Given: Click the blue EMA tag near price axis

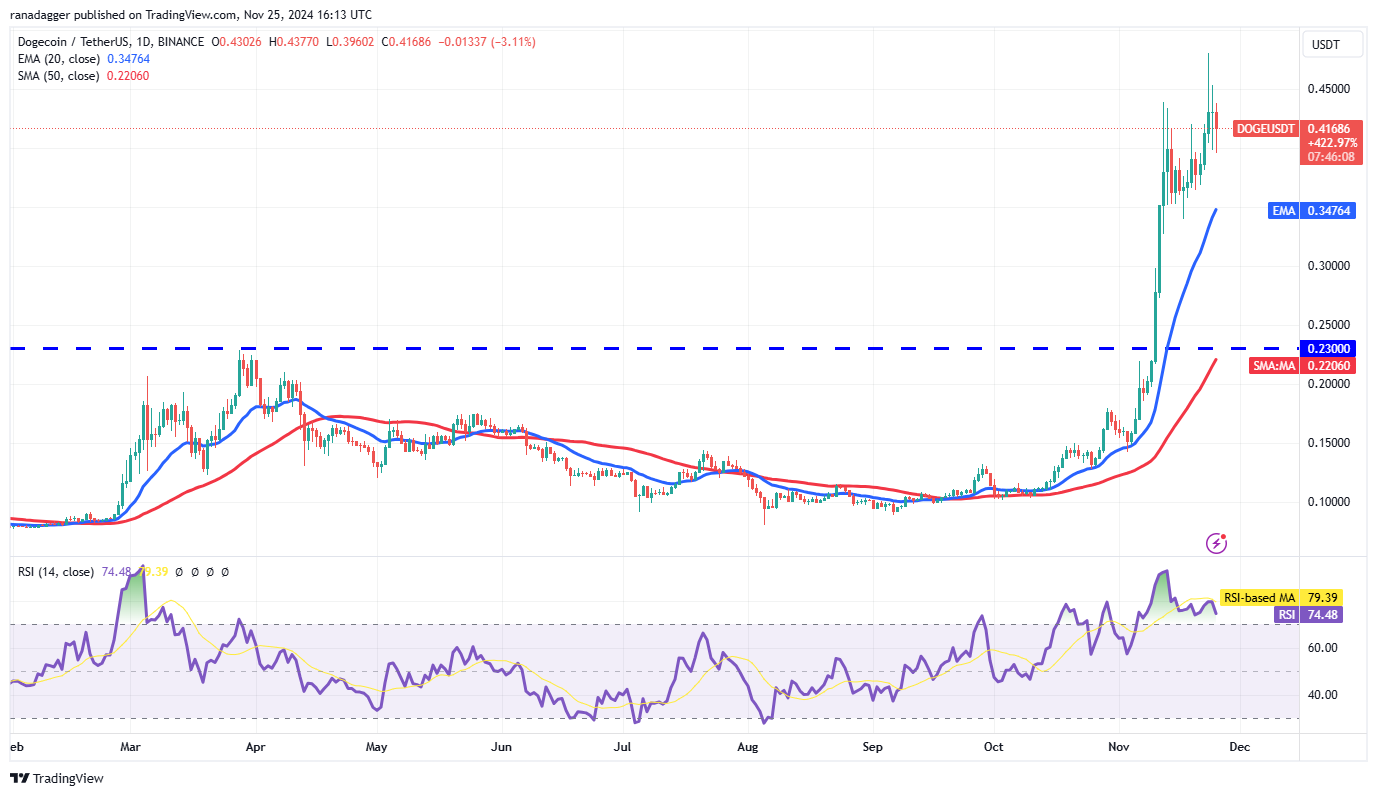Looking at the screenshot, I should pyautogui.click(x=1283, y=211).
